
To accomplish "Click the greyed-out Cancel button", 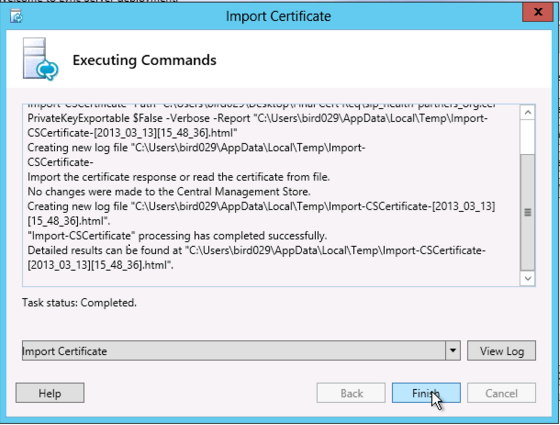I will [501, 393].
